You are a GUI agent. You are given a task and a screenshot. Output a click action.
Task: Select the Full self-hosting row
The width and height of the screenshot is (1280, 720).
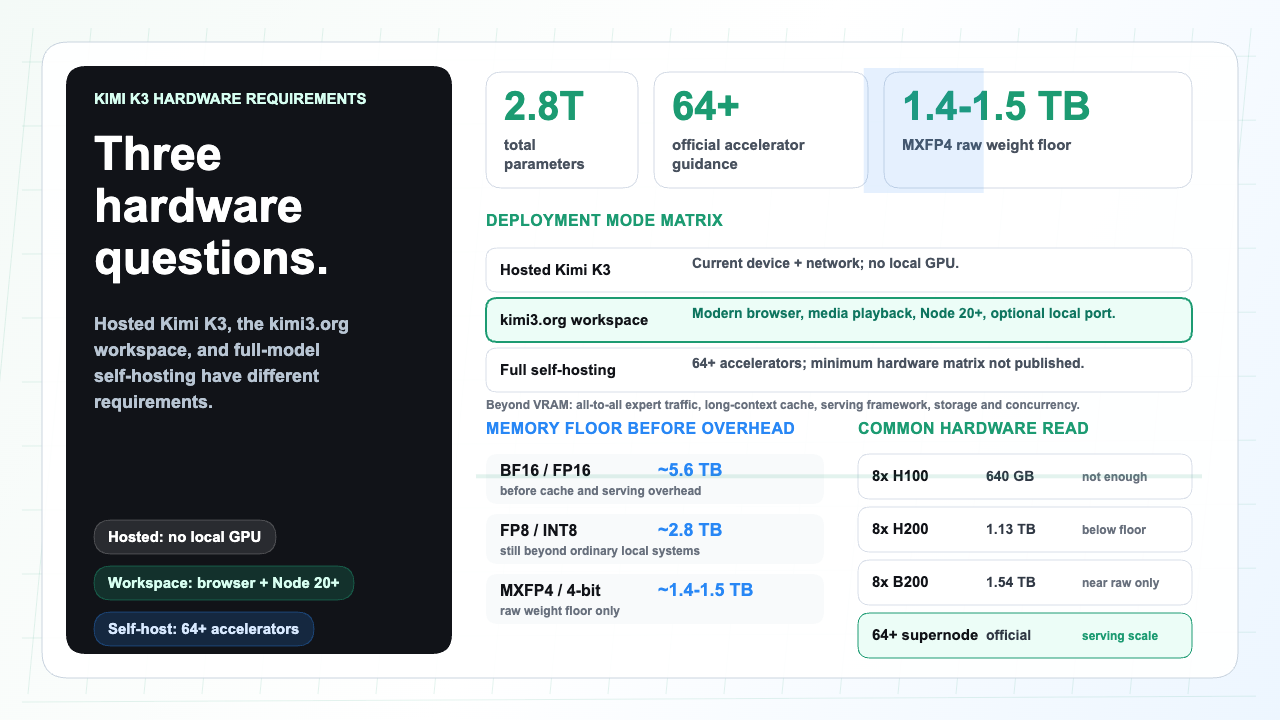839,370
